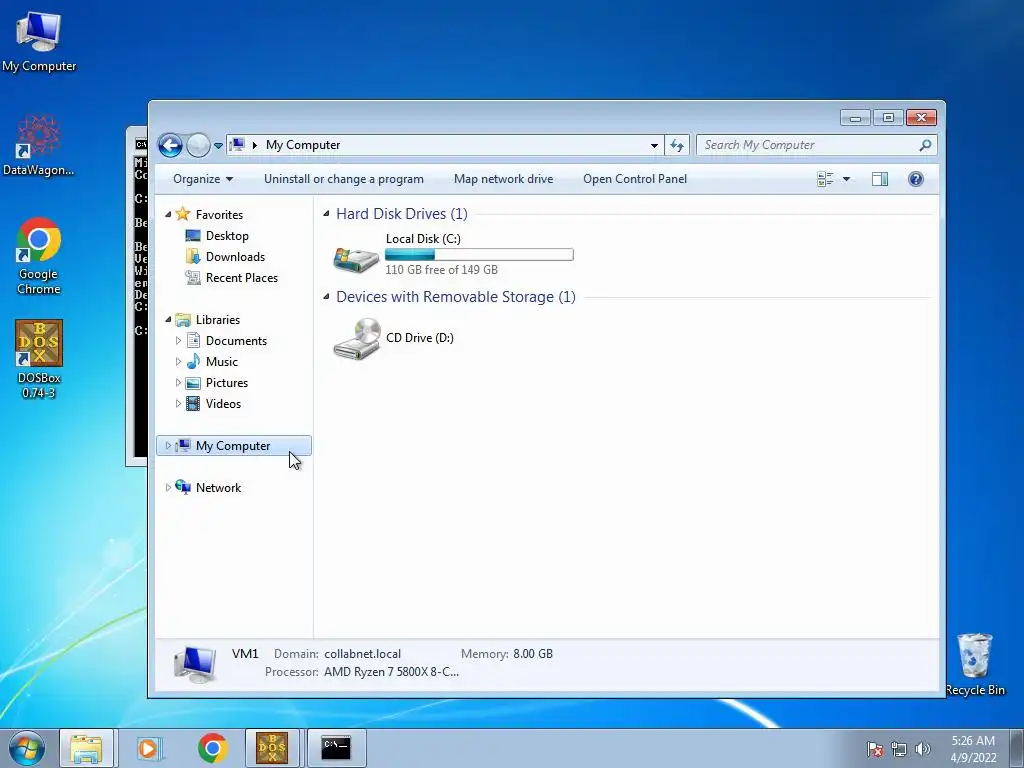The height and width of the screenshot is (768, 1024).
Task: Collapse Devices with Removable Storage group
Action: (326, 296)
